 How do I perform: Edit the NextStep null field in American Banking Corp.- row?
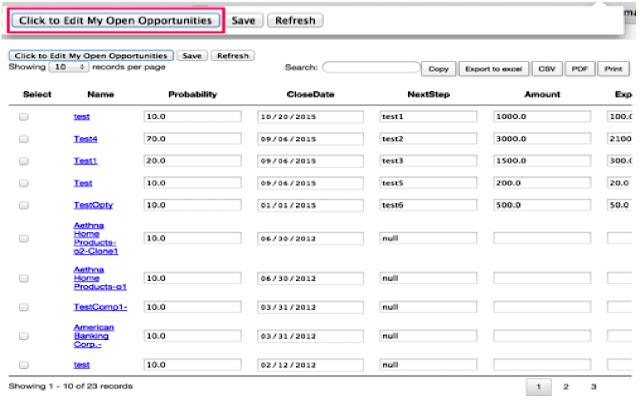(x=428, y=336)
